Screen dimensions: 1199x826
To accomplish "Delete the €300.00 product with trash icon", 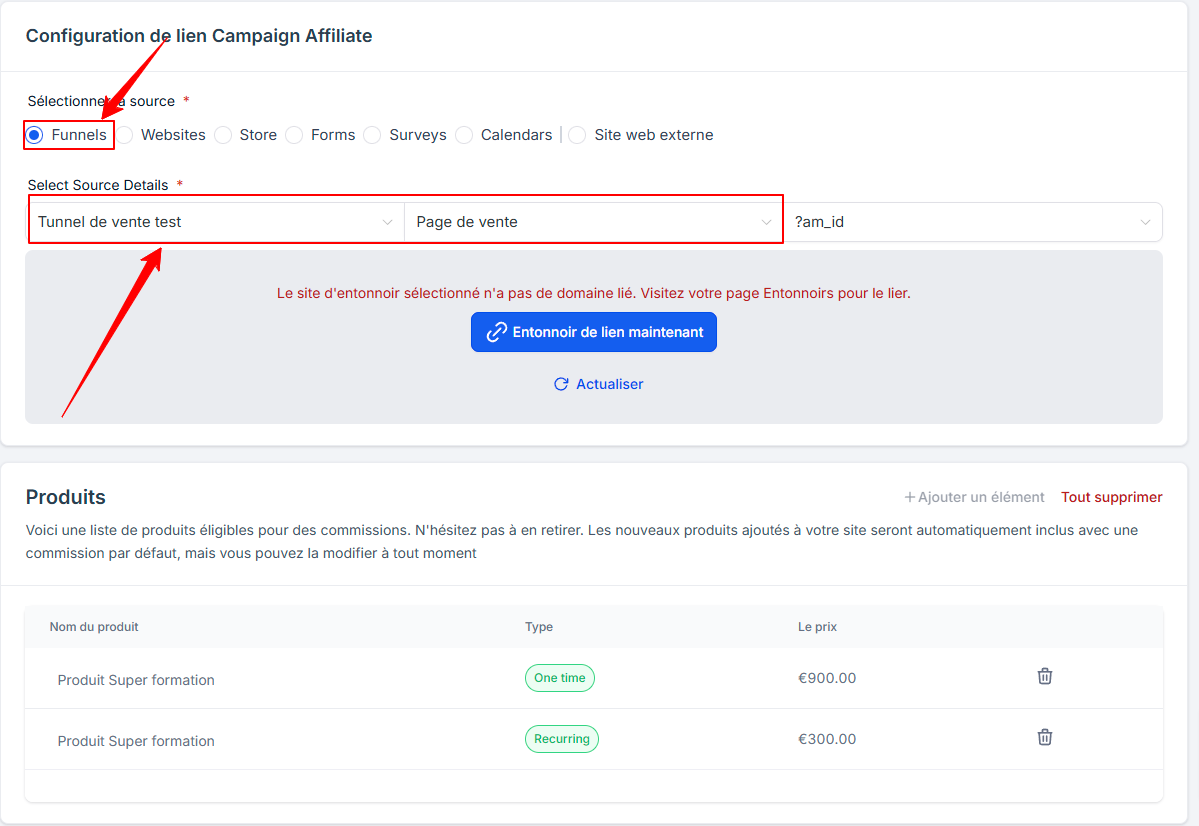I will point(1045,738).
